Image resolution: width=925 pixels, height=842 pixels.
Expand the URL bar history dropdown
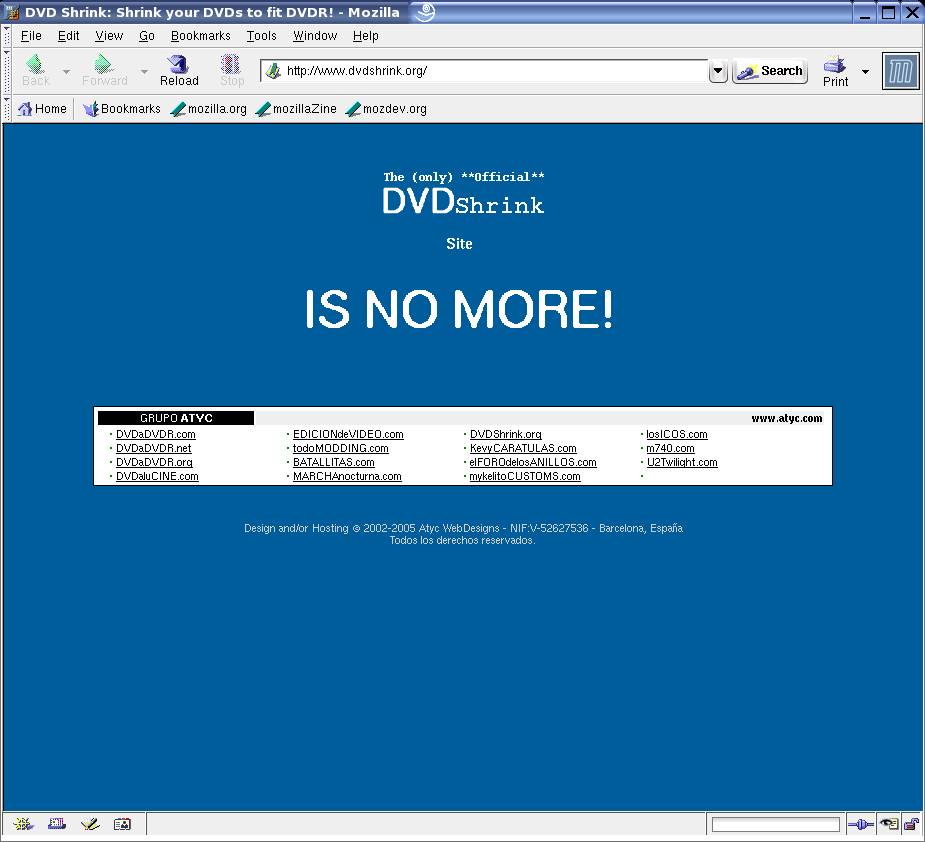point(718,71)
